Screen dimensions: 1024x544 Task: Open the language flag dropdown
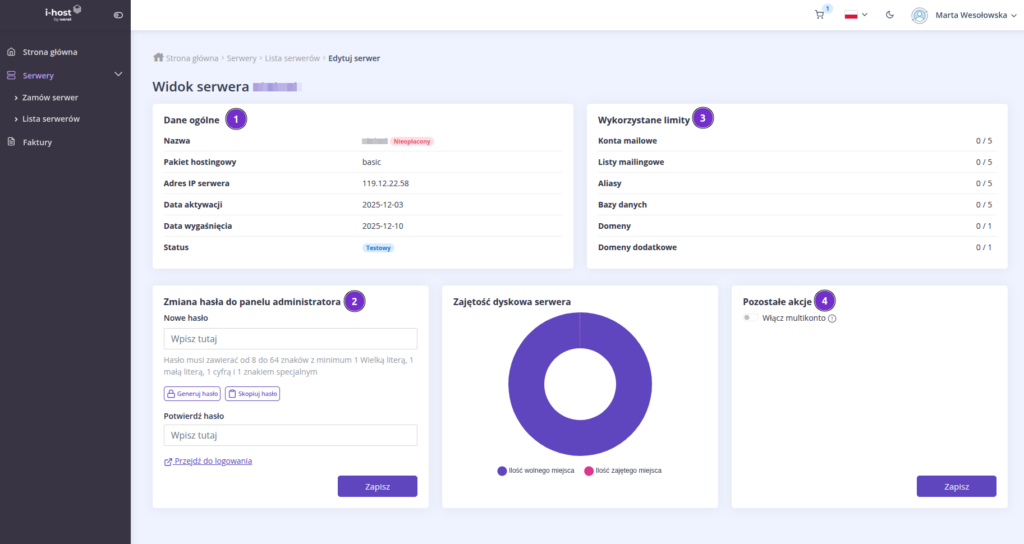coord(856,15)
